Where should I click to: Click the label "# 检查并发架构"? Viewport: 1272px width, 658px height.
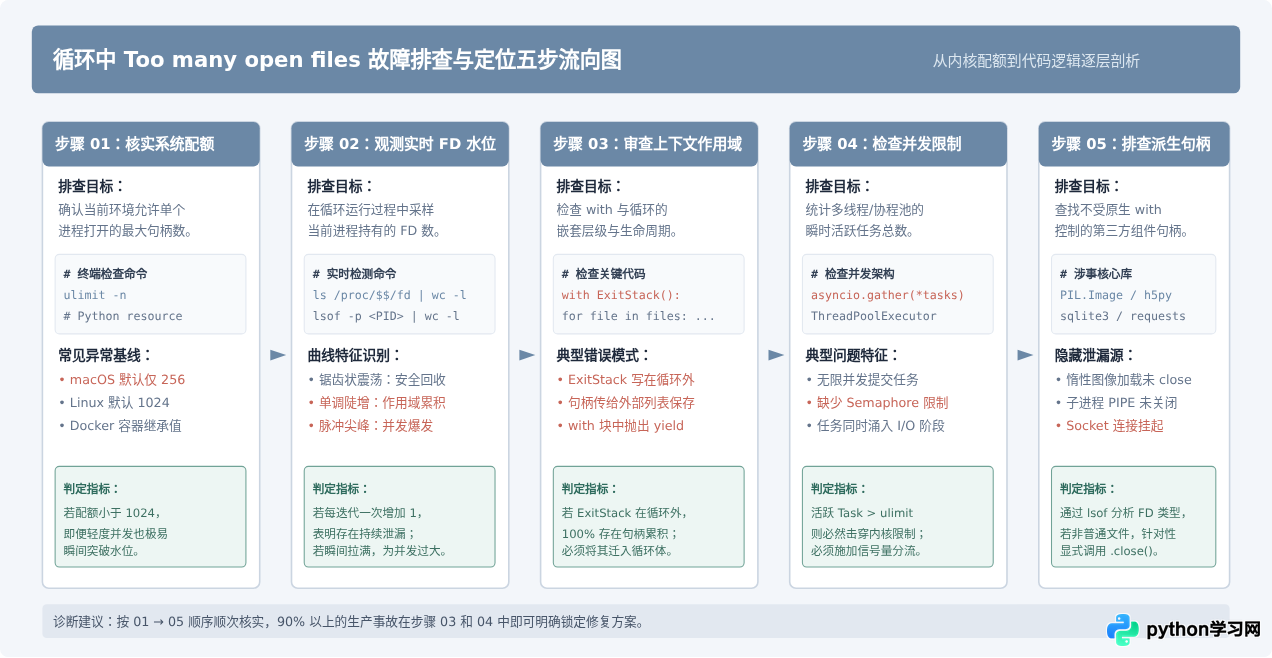(852, 274)
